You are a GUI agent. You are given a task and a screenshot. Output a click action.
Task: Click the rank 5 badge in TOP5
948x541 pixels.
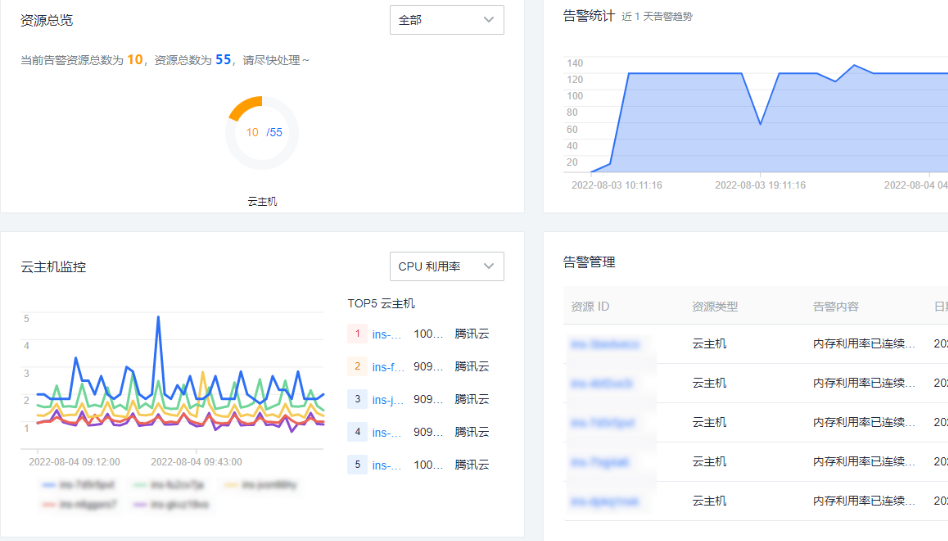tap(357, 464)
